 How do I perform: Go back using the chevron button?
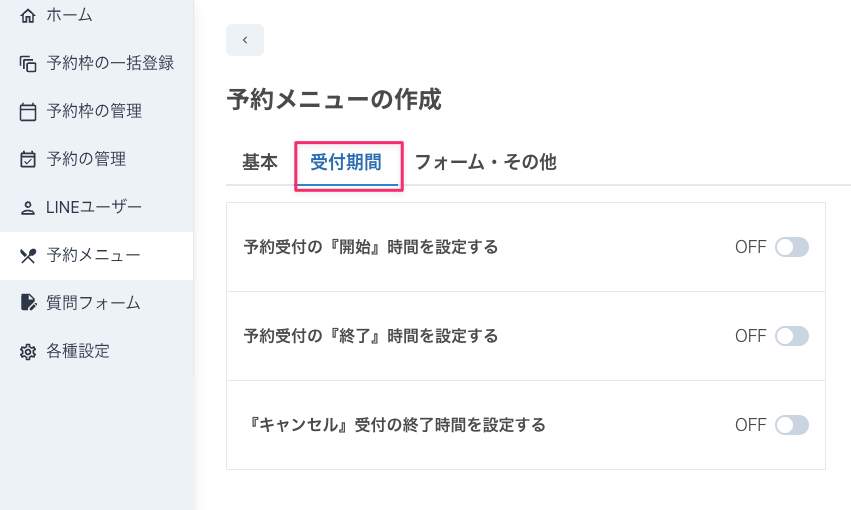coord(245,40)
